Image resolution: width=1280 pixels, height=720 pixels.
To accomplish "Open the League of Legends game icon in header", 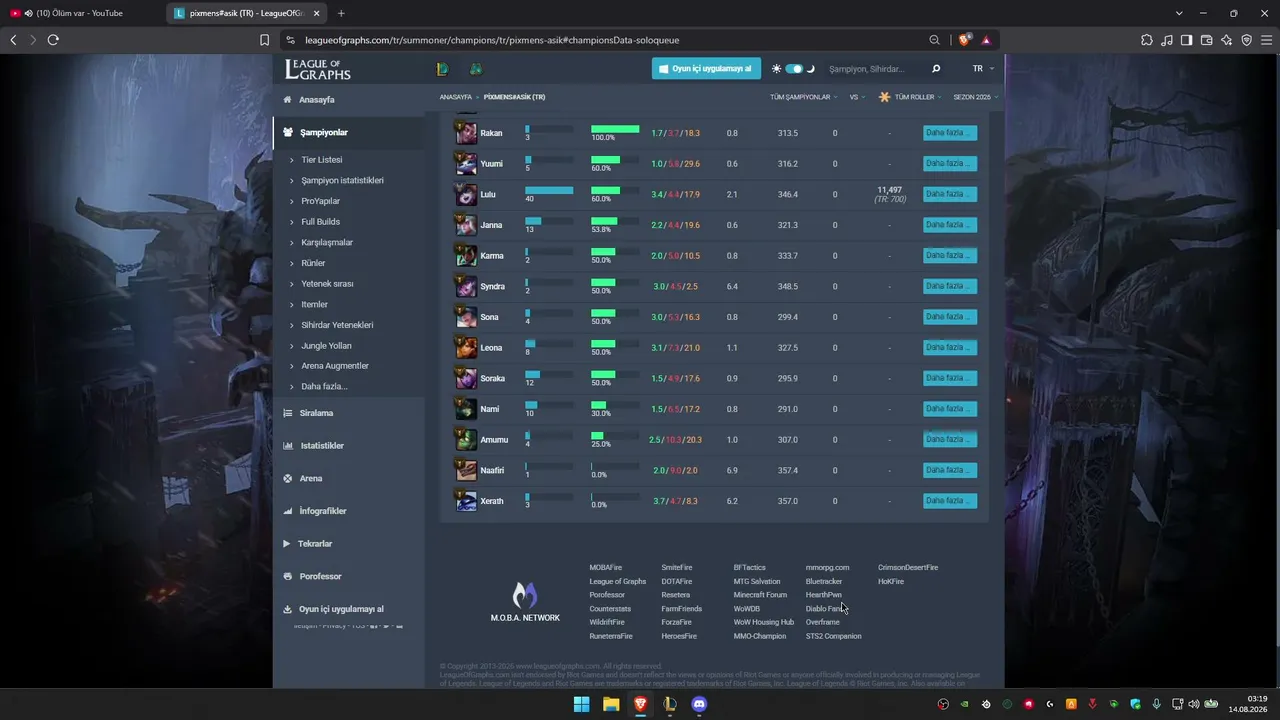I will point(442,69).
